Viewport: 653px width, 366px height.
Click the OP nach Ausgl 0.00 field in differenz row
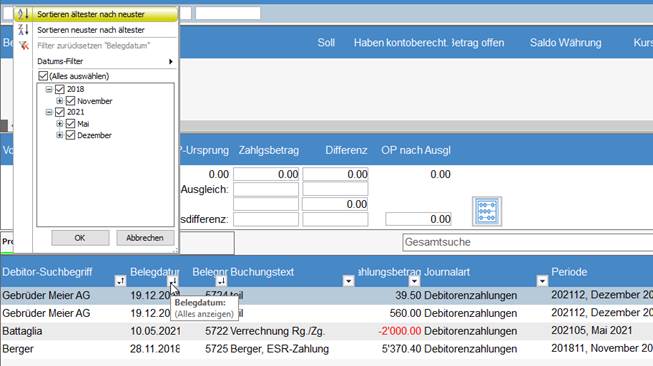tap(418, 219)
